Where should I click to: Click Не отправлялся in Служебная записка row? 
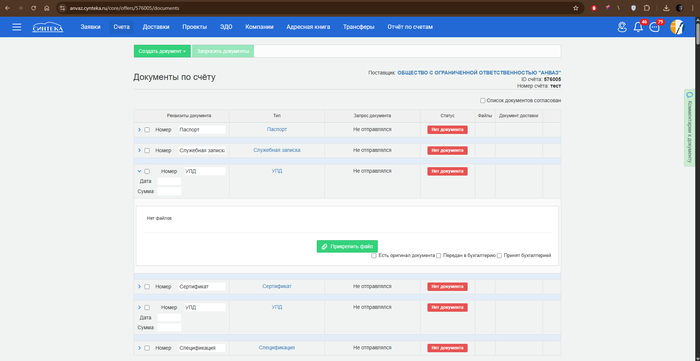372,150
